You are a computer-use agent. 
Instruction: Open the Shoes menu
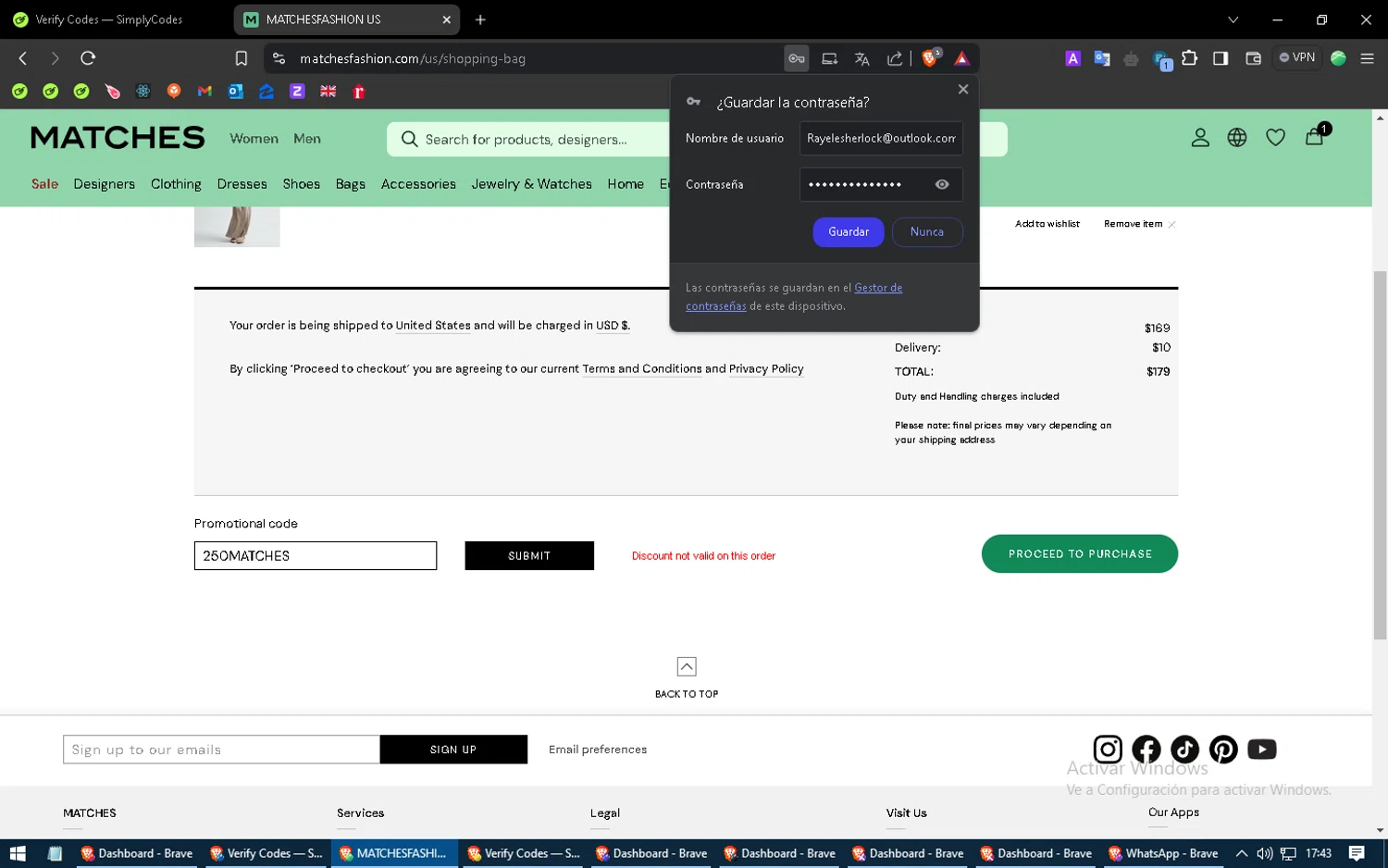pyautogui.click(x=302, y=184)
